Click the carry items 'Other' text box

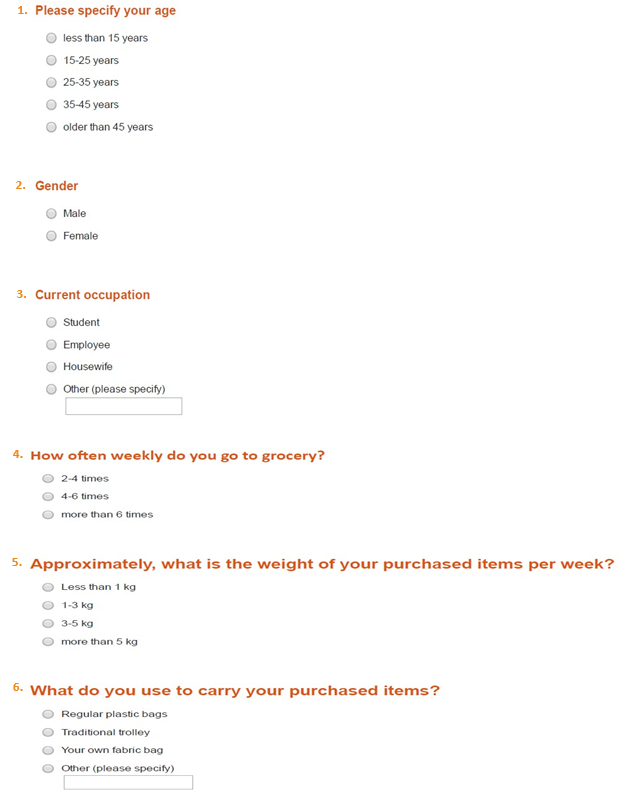click(x=128, y=783)
